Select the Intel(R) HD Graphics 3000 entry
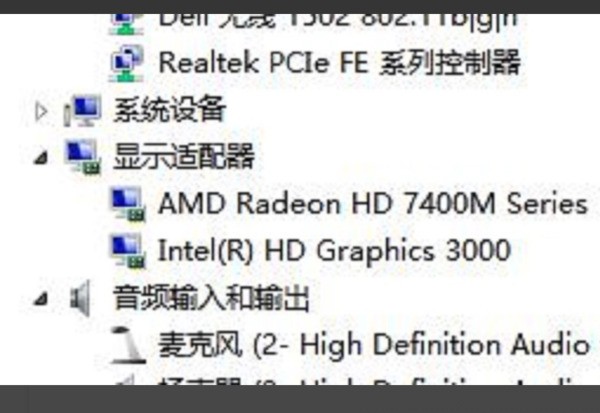 pyautogui.click(x=334, y=251)
